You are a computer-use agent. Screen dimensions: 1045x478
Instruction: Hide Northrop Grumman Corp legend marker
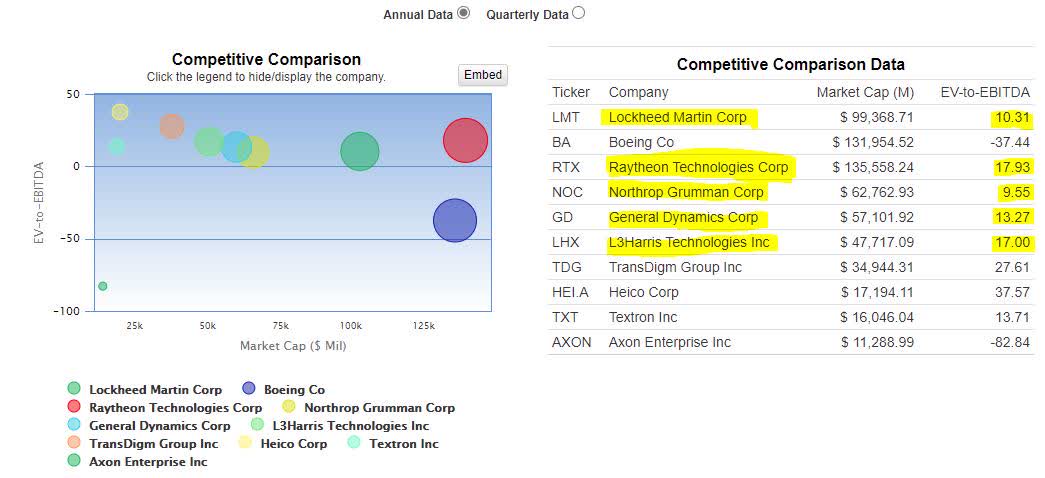289,407
